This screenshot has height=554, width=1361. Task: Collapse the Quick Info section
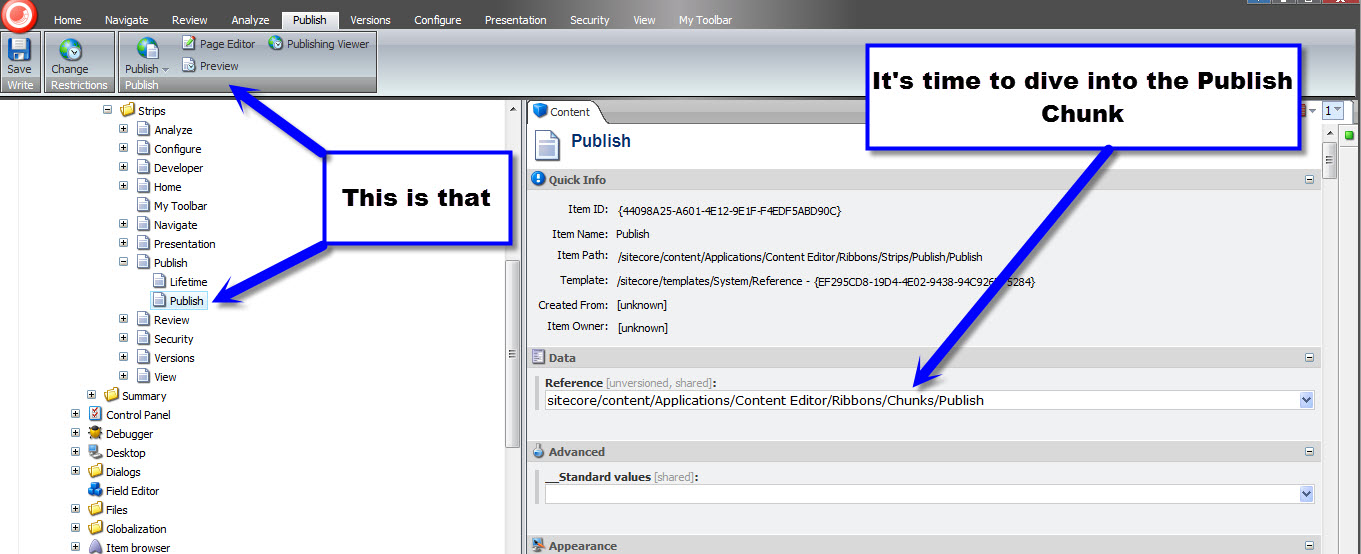1309,180
